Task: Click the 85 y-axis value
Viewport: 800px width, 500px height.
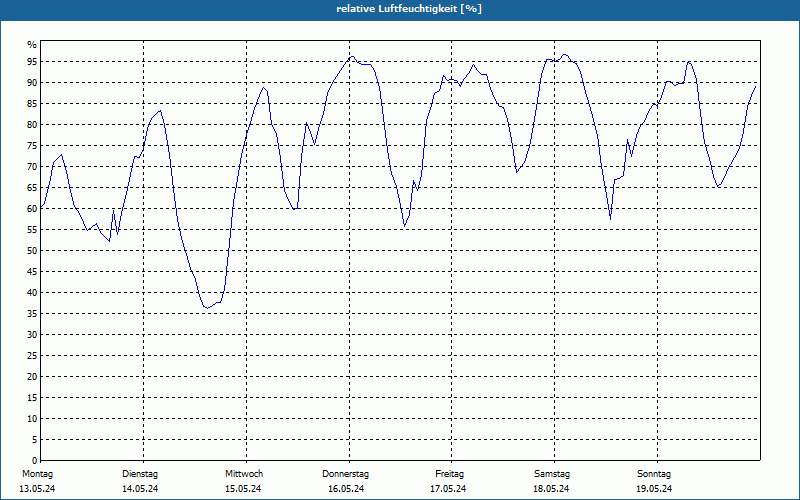Action: click(32, 104)
